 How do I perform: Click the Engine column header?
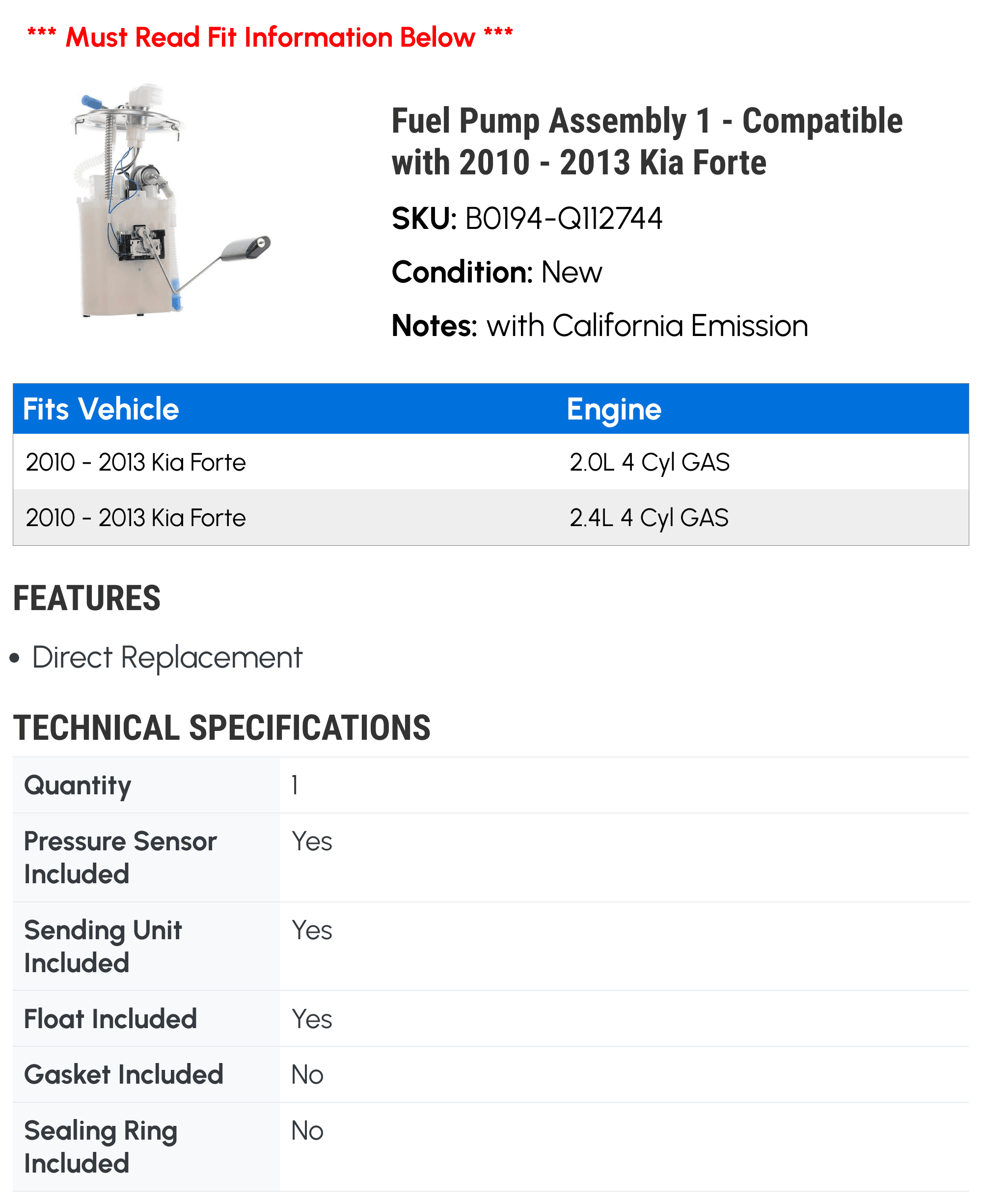614,409
